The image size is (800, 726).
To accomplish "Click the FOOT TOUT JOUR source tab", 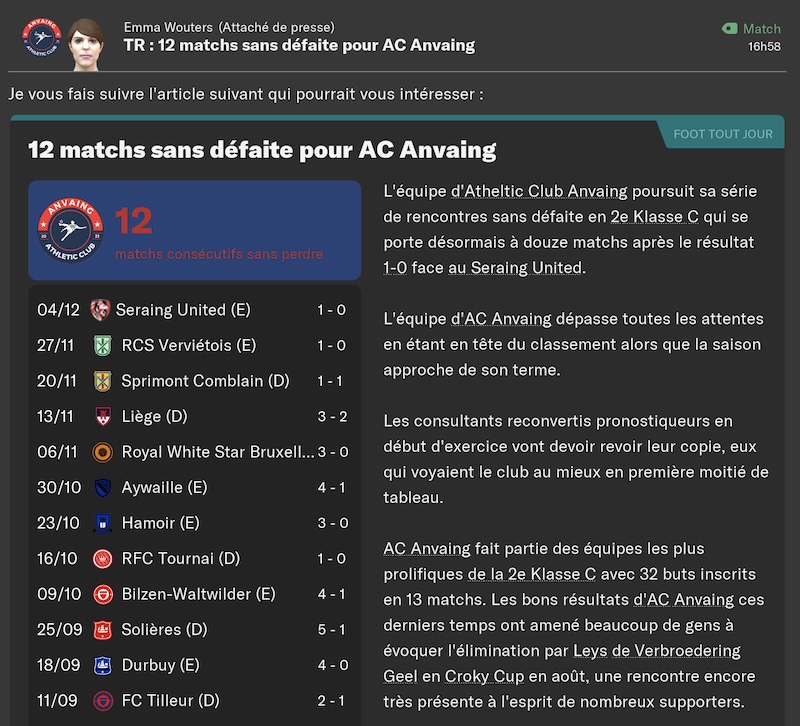I will 722,134.
